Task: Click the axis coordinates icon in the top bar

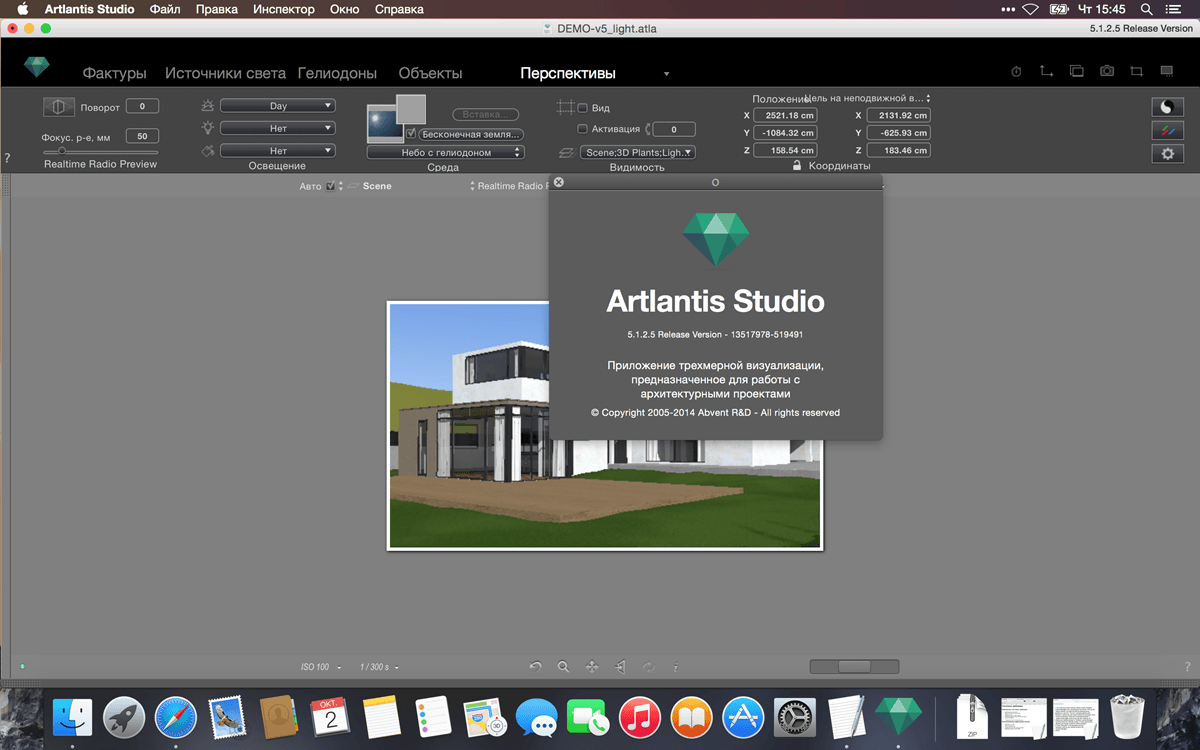Action: click(1046, 72)
